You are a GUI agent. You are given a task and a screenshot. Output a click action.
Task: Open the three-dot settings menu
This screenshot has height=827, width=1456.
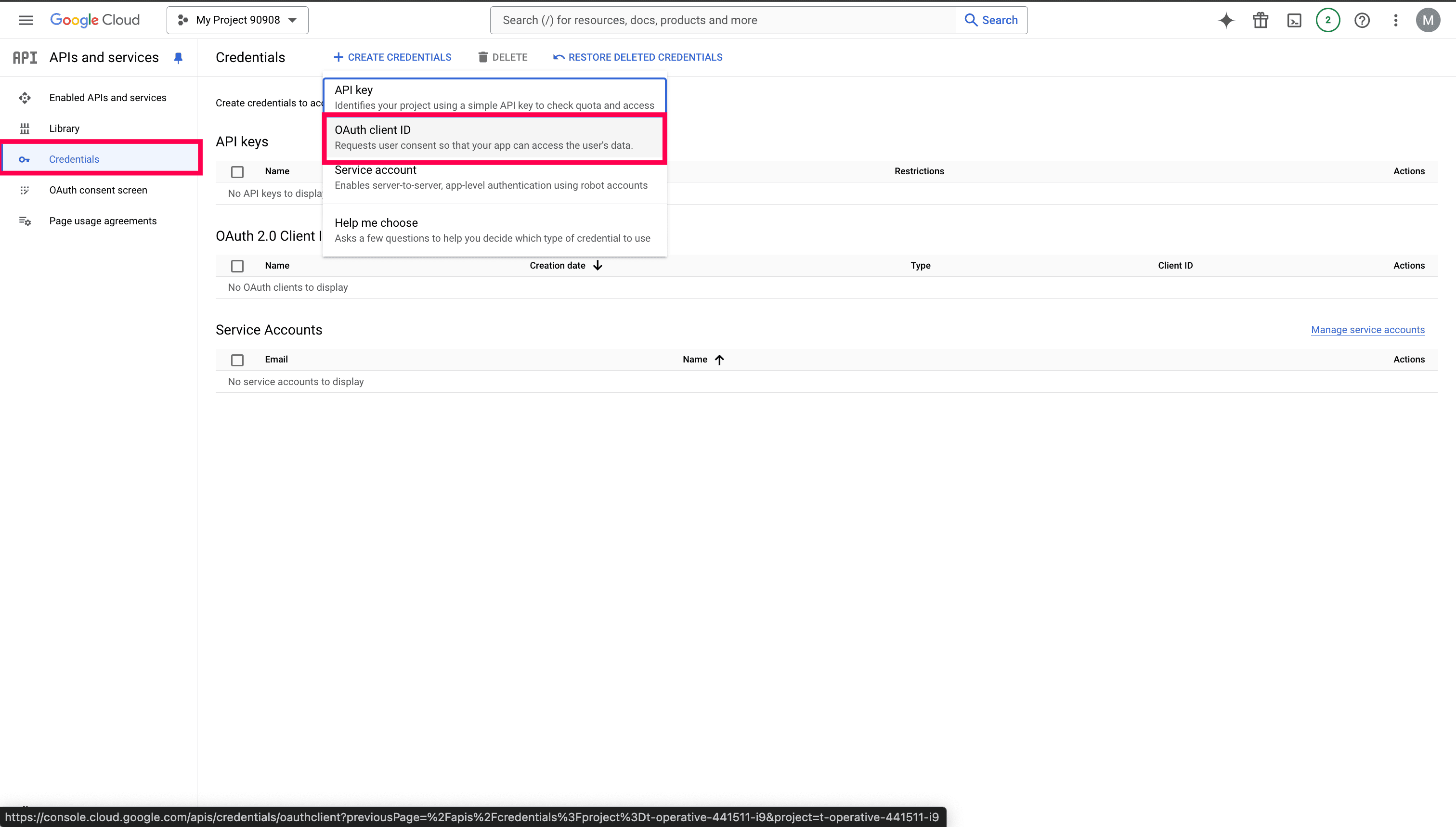point(1396,20)
